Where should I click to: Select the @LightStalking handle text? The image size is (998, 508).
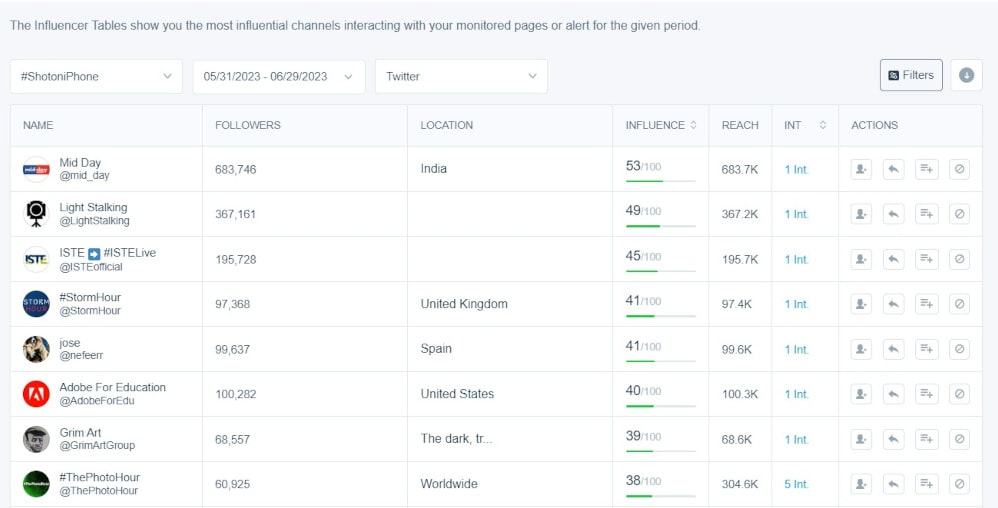pos(94,221)
